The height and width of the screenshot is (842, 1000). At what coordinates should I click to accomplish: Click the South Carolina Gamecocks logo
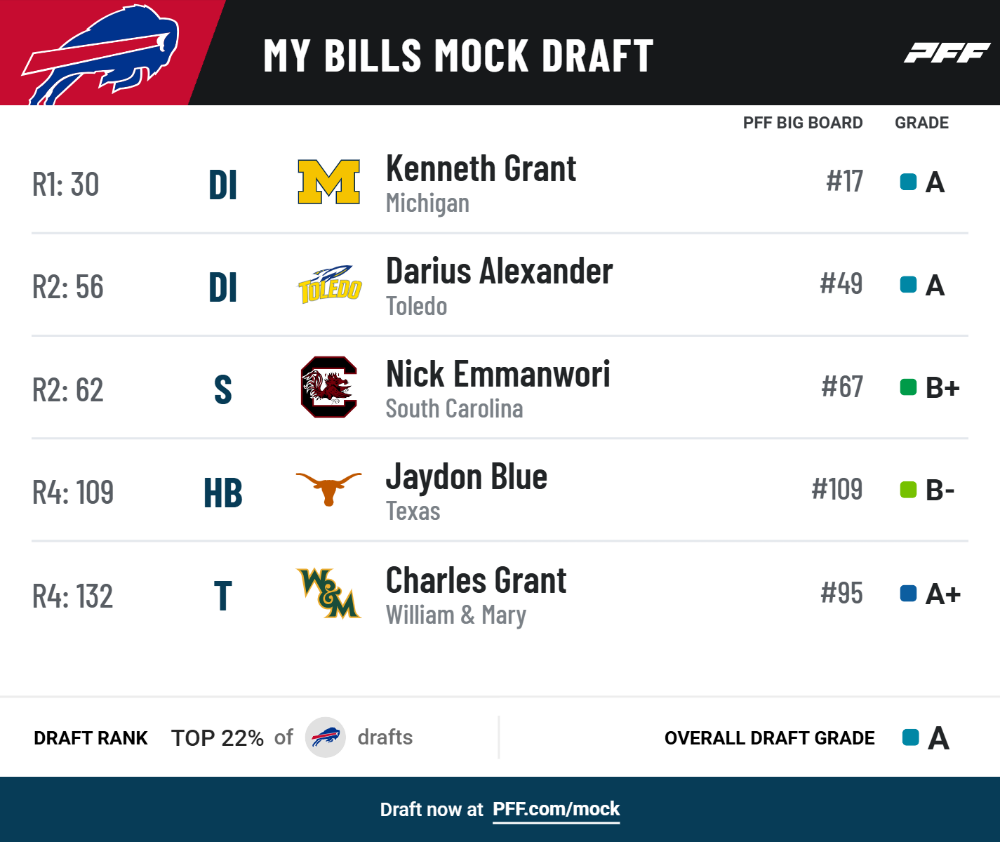pos(328,387)
